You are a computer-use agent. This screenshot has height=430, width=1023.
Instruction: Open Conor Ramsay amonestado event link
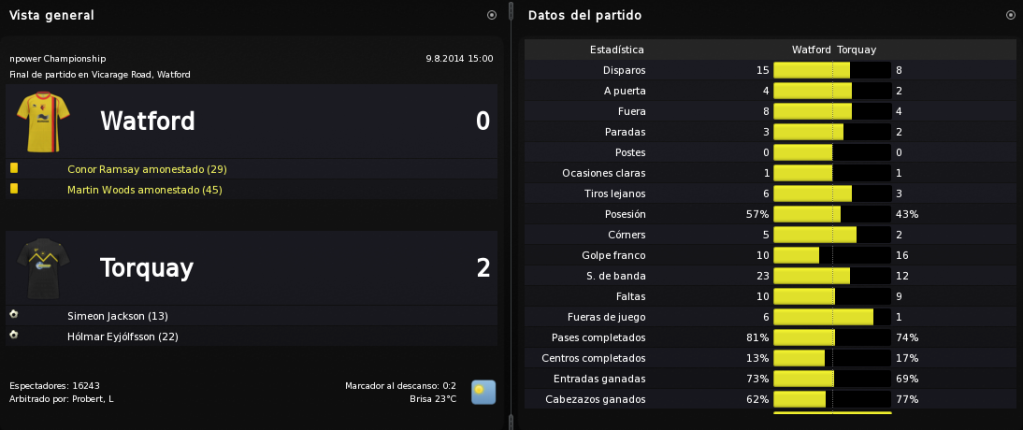(147, 170)
